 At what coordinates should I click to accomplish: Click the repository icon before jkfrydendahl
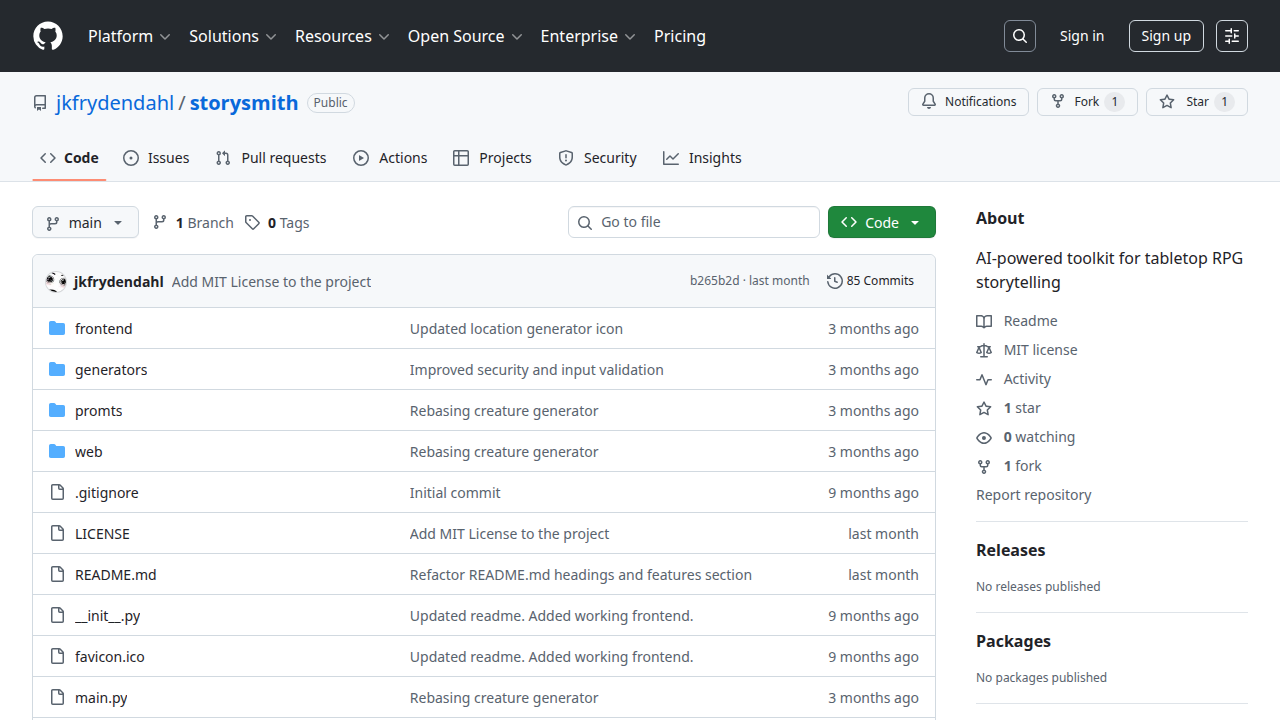(40, 103)
